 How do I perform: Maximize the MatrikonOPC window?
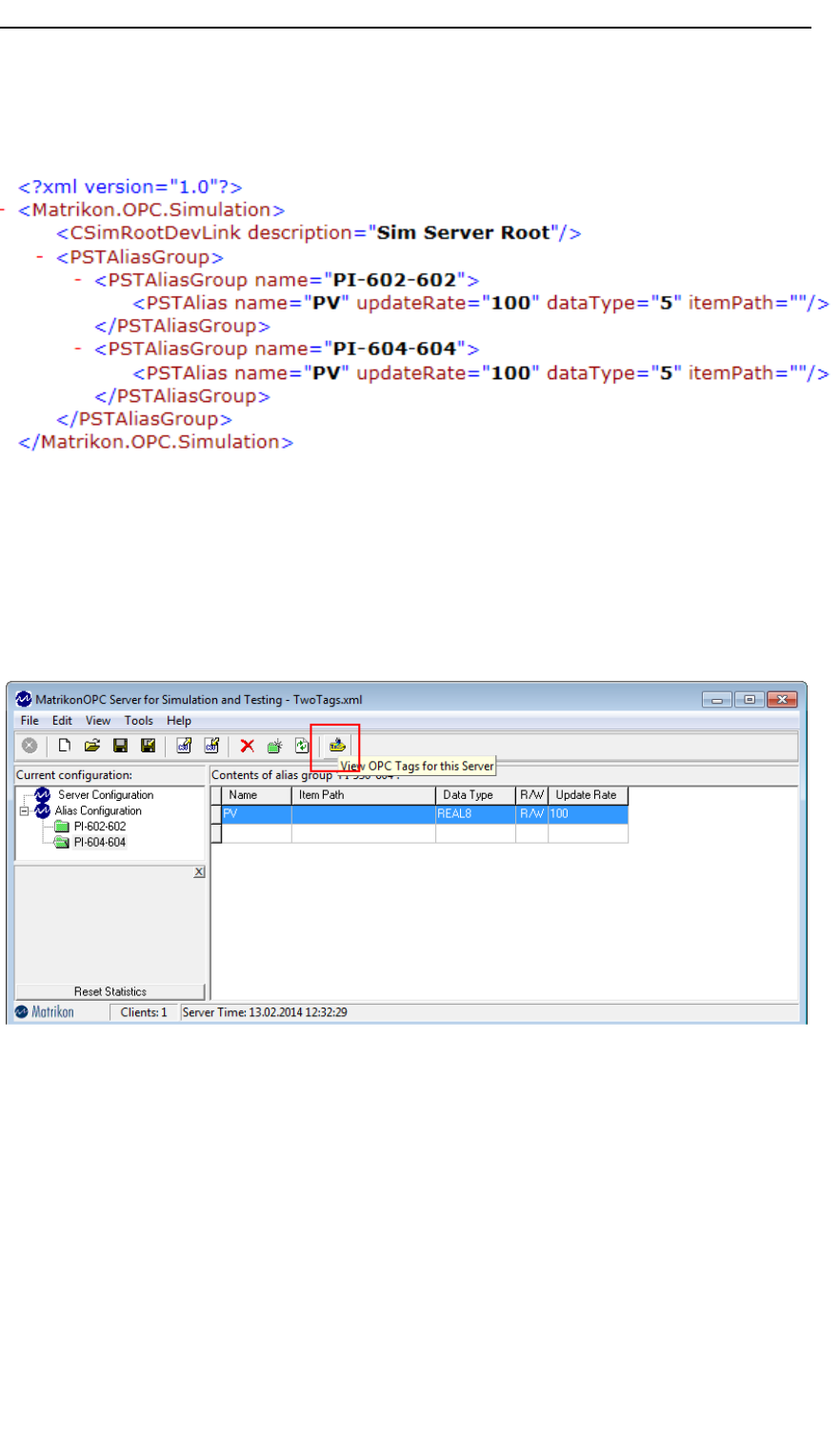pyautogui.click(x=750, y=700)
